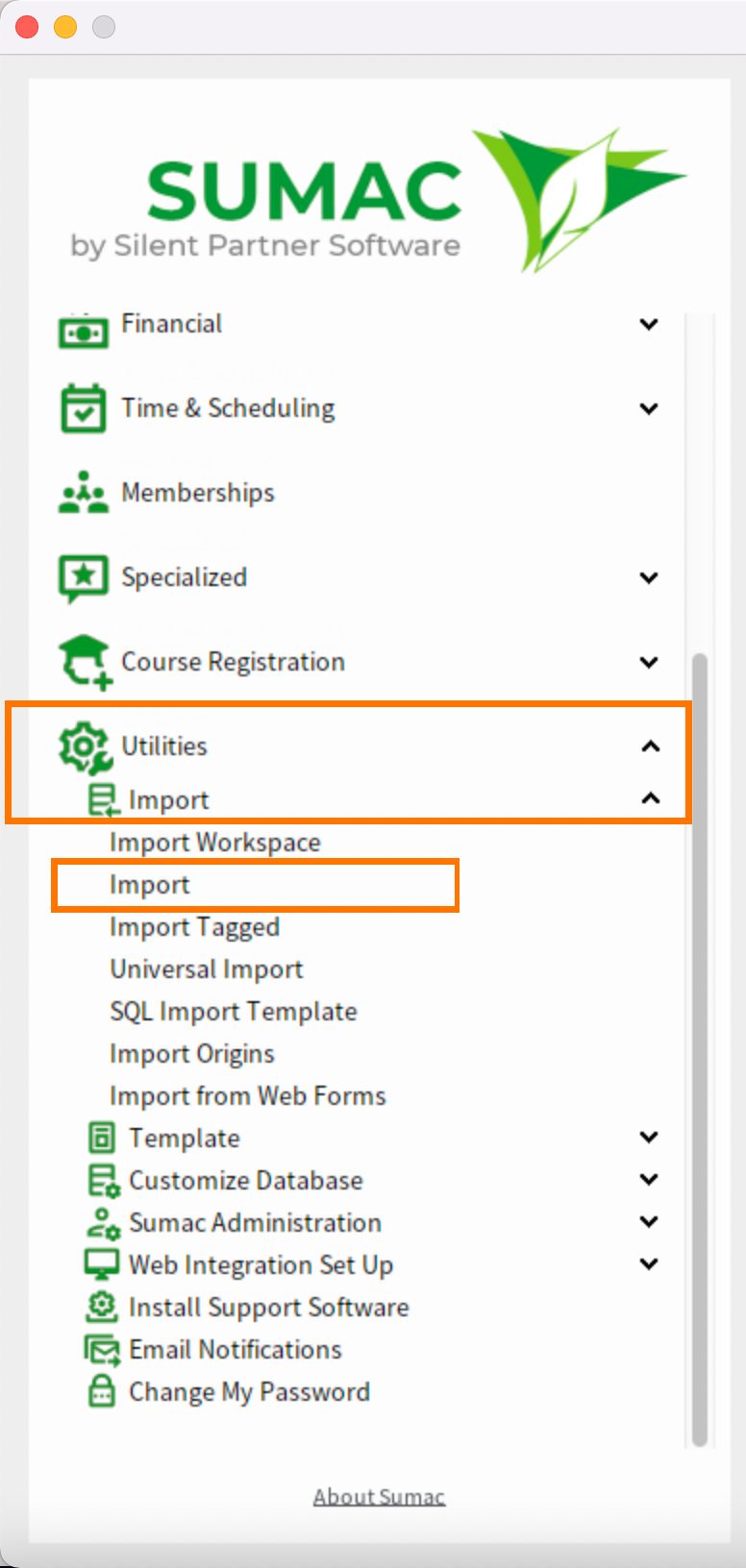Click the Customize Database label text
Image resolution: width=746 pixels, height=1568 pixels.
[x=246, y=1181]
